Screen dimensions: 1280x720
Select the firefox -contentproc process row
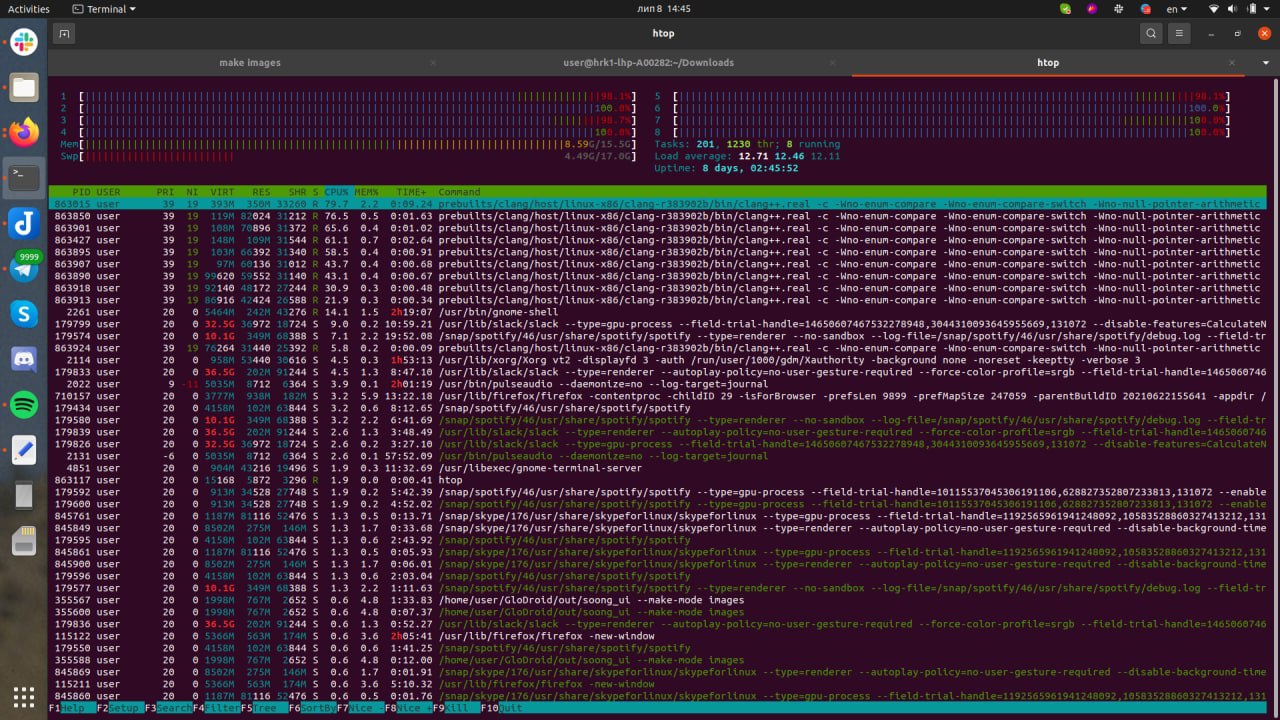[x=658, y=396]
